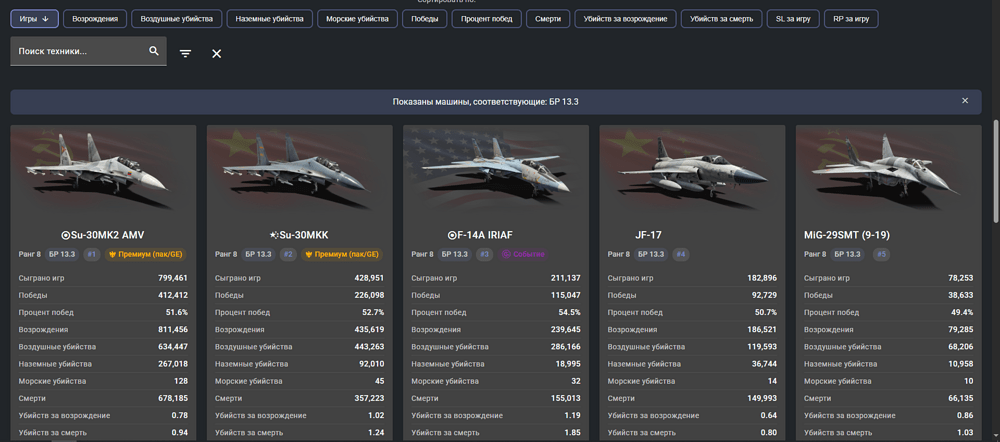Click the 799,461 games played value
The height and width of the screenshot is (442, 1000).
tap(173, 278)
